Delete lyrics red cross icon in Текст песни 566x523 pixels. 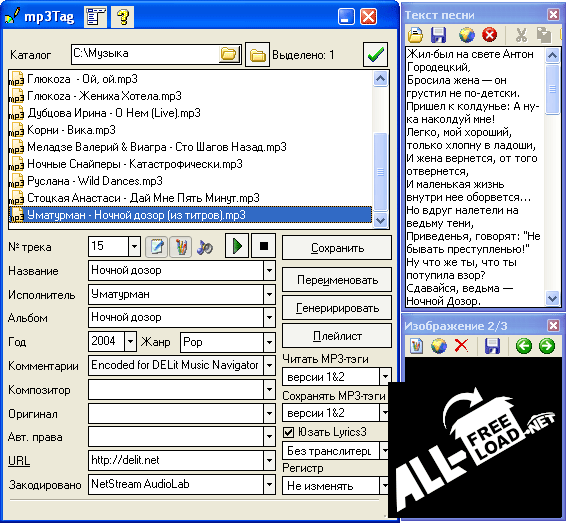pos(489,35)
